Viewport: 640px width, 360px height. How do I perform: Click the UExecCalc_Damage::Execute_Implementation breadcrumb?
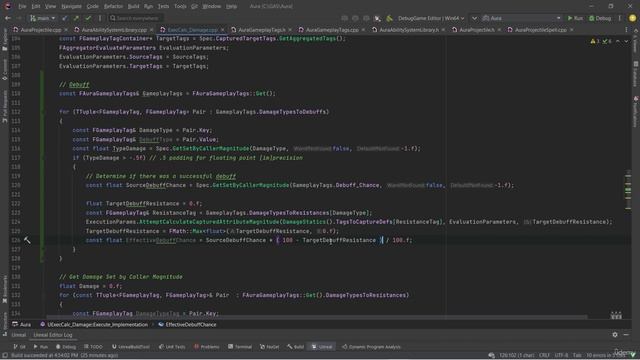[x=94, y=324]
